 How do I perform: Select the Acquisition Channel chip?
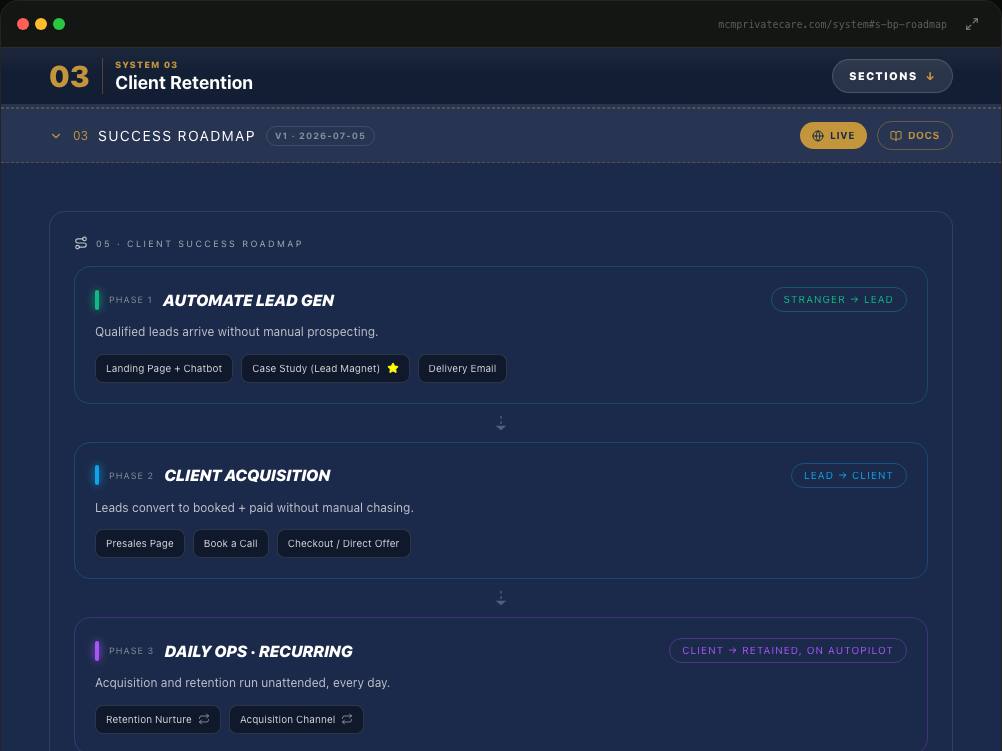pos(297,719)
